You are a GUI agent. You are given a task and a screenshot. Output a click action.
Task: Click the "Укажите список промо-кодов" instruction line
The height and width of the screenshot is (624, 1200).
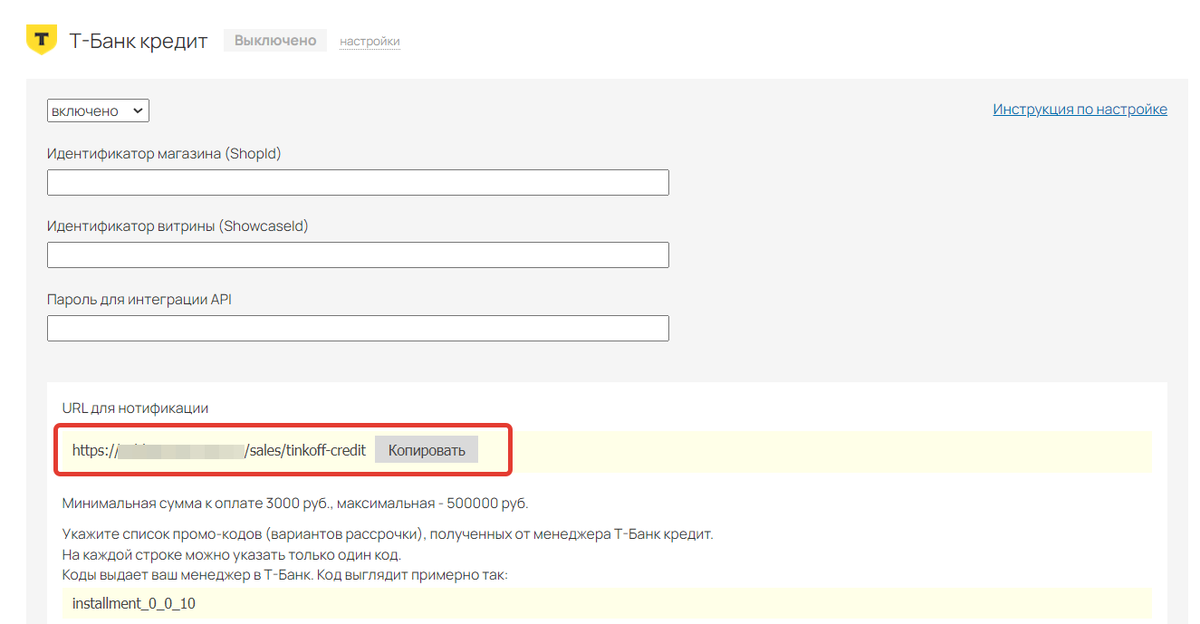(x=387, y=535)
